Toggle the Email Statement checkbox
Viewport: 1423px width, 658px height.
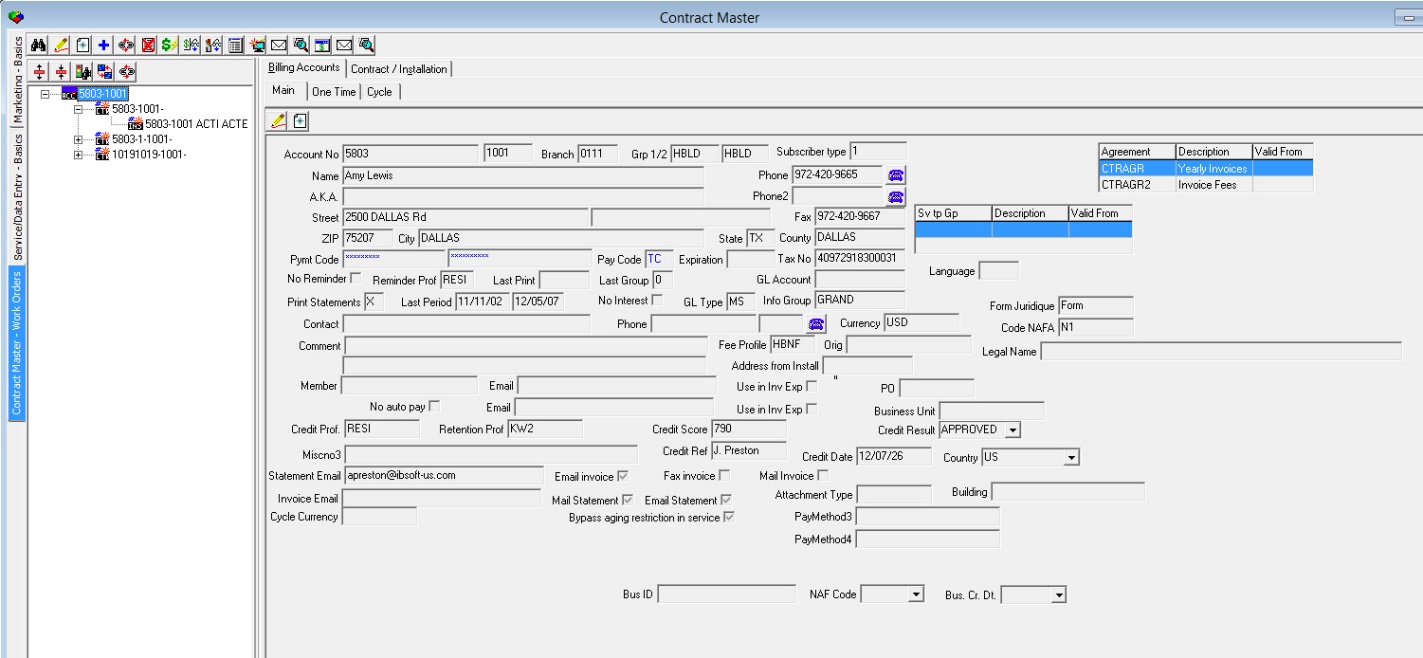[x=726, y=498]
